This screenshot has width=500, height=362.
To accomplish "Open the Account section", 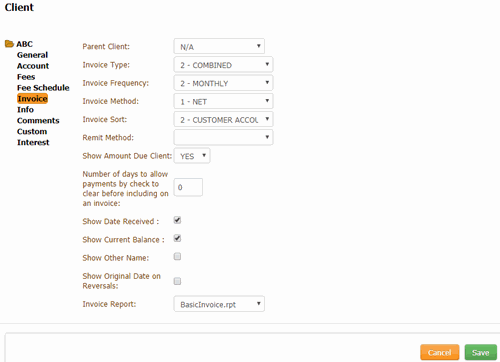I will click(33, 66).
